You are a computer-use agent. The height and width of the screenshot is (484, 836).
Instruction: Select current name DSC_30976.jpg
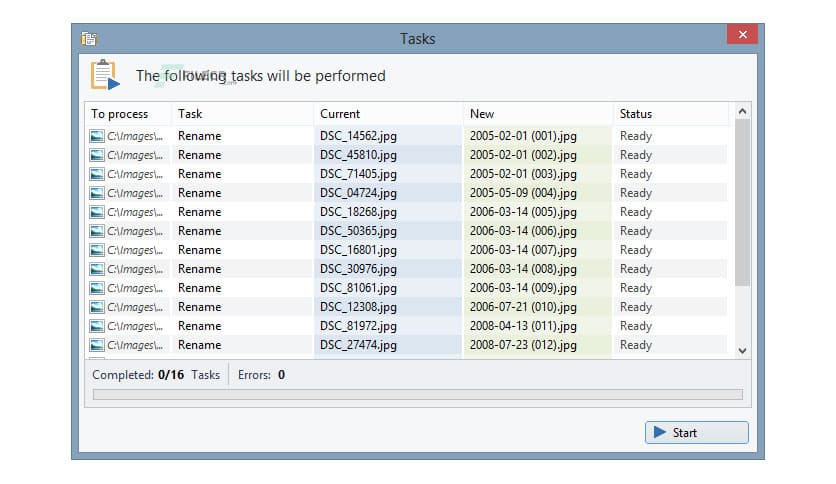358,269
